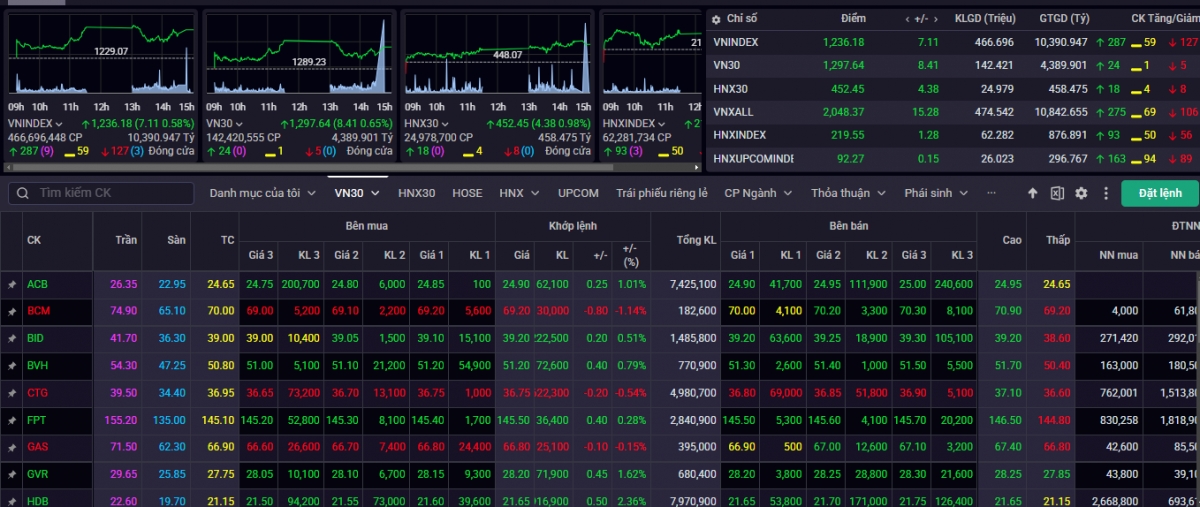This screenshot has width=1200, height=507.
Task: Select HNXINDEX row in index table
Action: (x=953, y=135)
